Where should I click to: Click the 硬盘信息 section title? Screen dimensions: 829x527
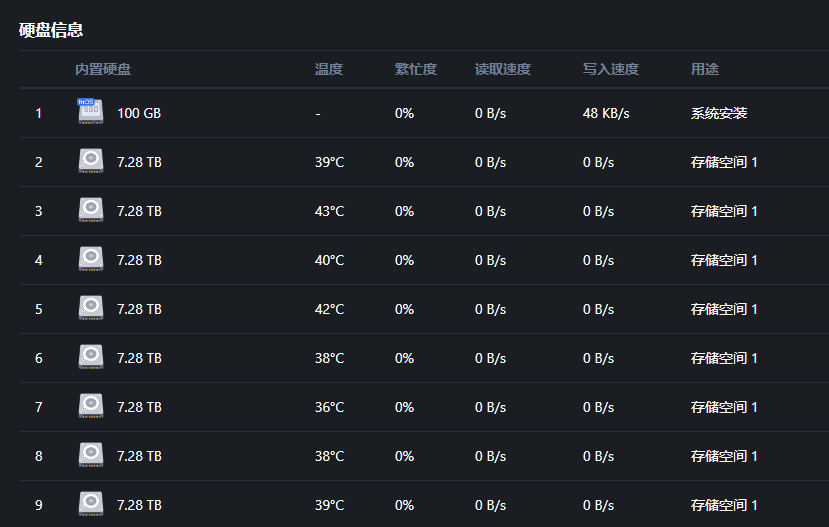pos(51,30)
